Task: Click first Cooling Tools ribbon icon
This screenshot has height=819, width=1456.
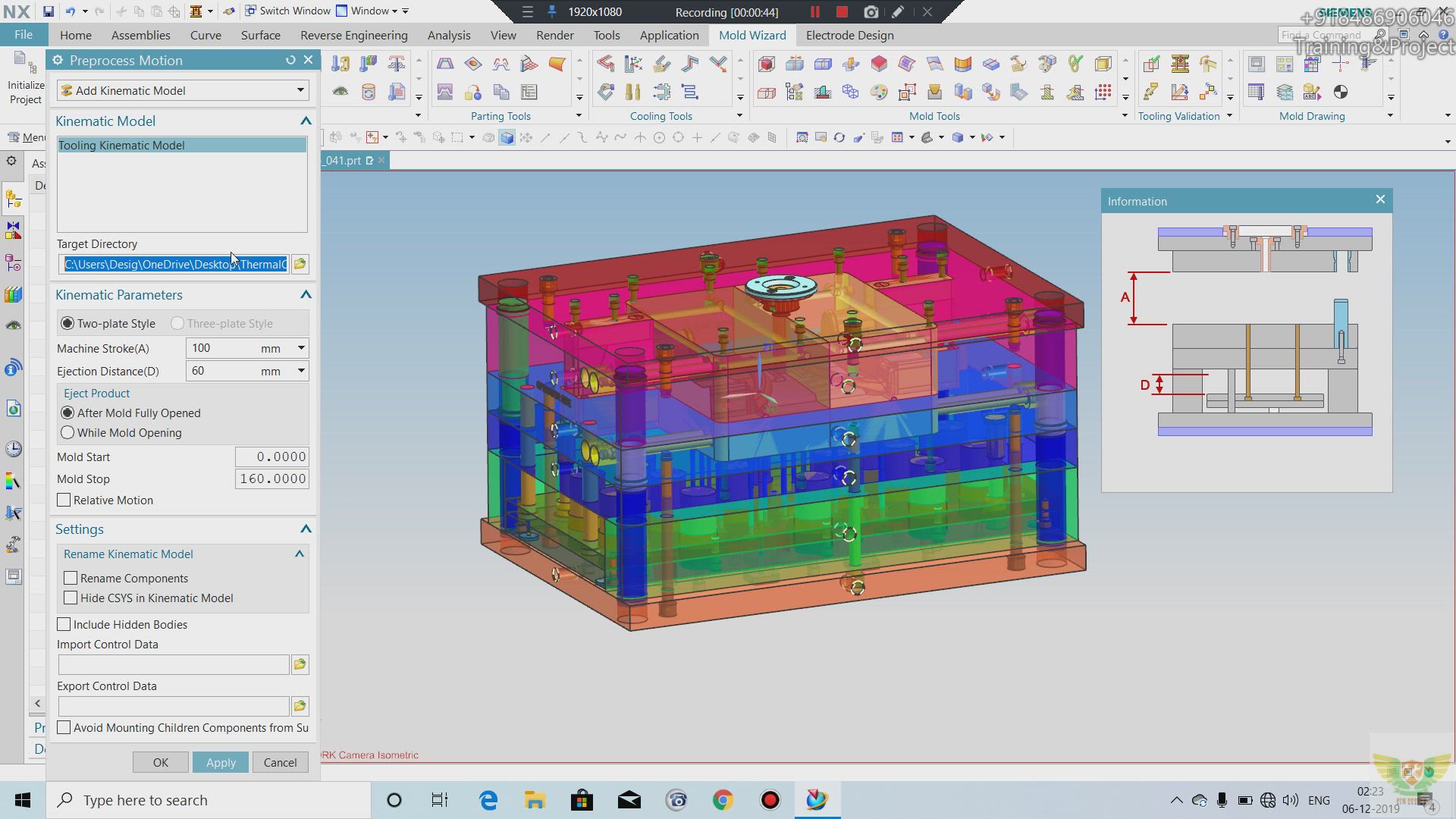Action: point(605,64)
